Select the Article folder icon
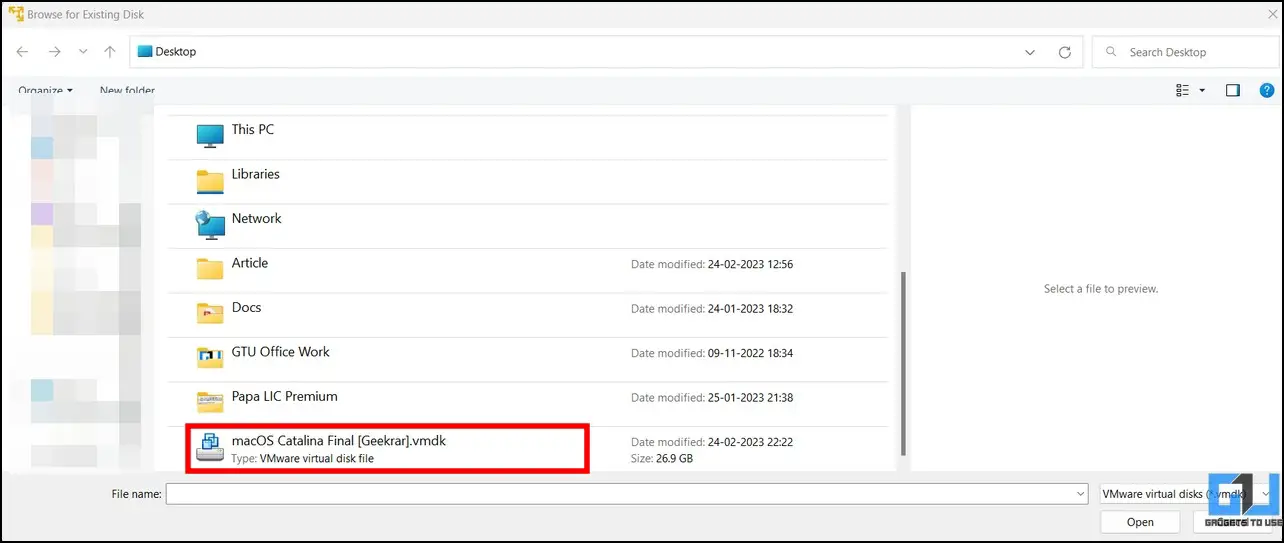Viewport: 1284px width, 543px height. 210,270
